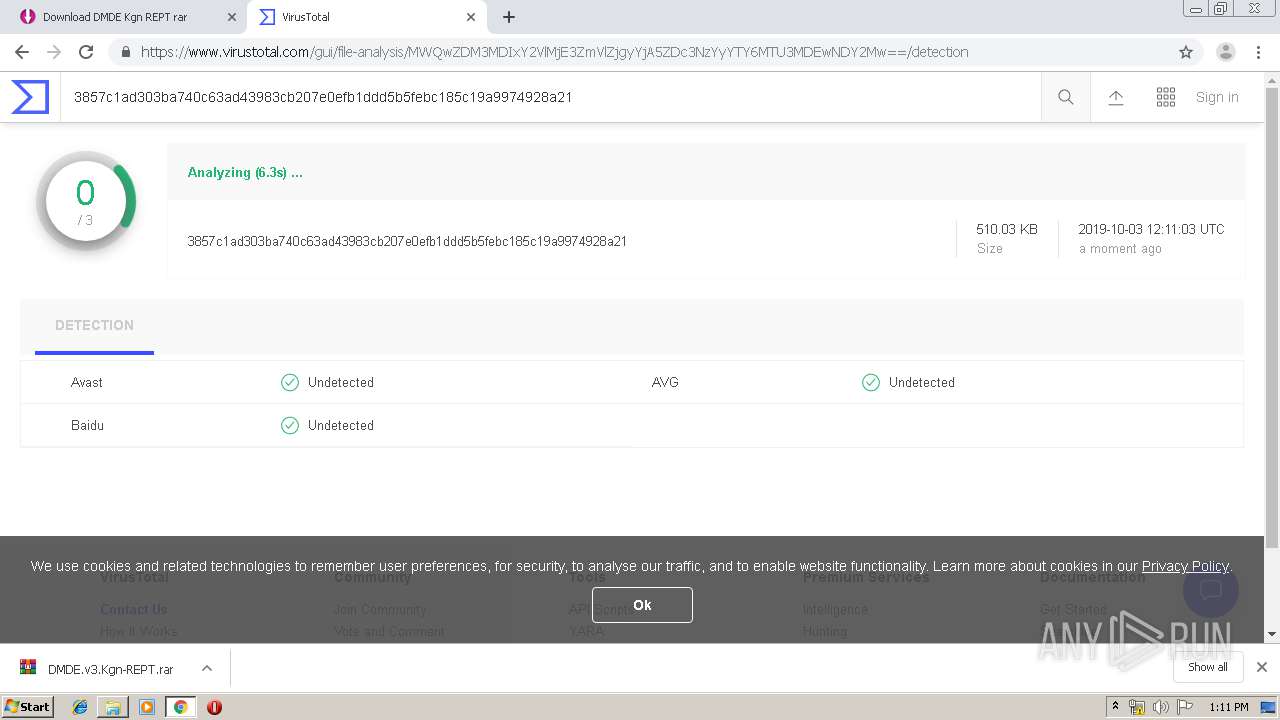Click the AVG engine name

[665, 382]
